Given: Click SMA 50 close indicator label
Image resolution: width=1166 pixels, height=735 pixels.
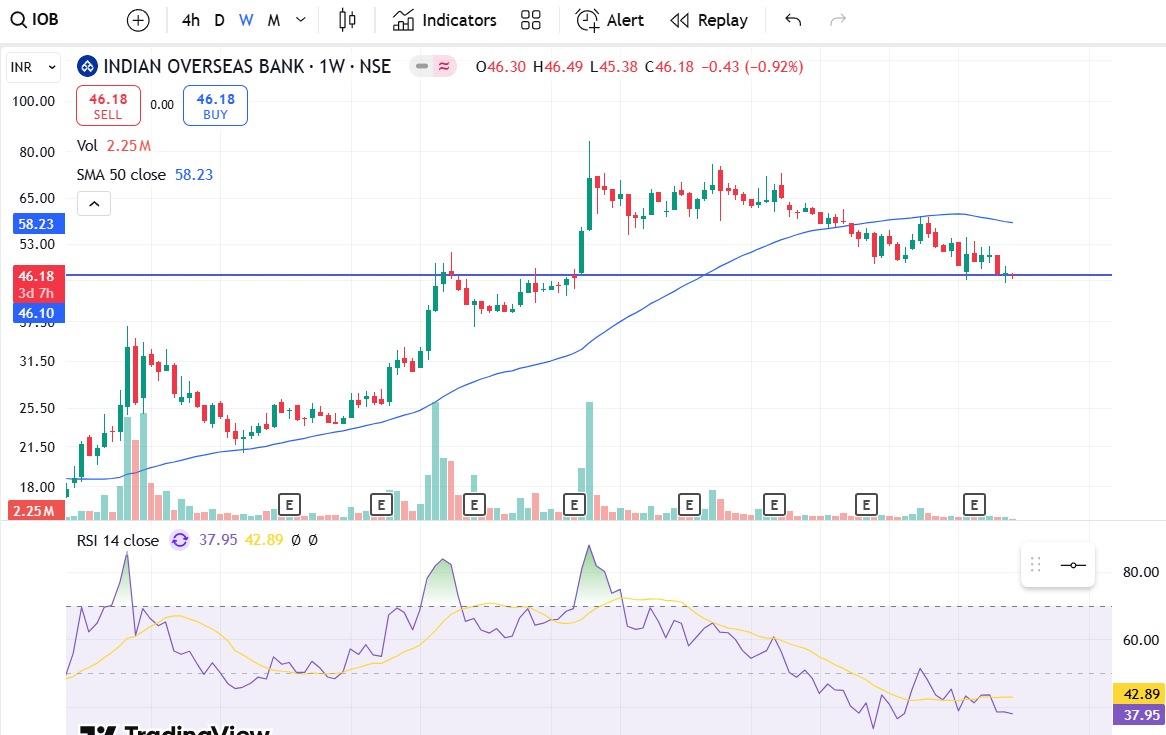Looking at the screenshot, I should click(x=144, y=175).
